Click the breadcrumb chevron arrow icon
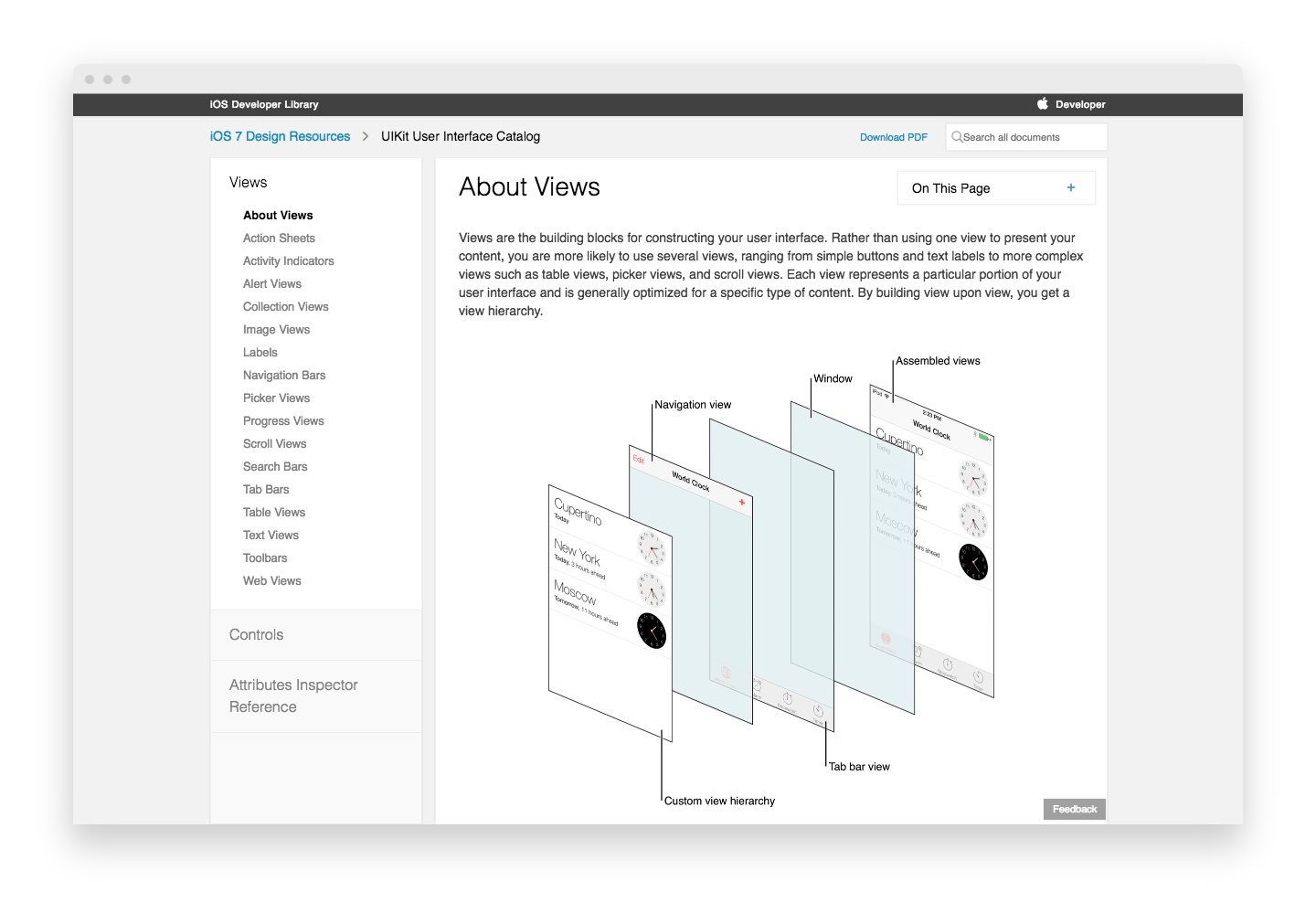The height and width of the screenshot is (913, 1316). pos(366,136)
